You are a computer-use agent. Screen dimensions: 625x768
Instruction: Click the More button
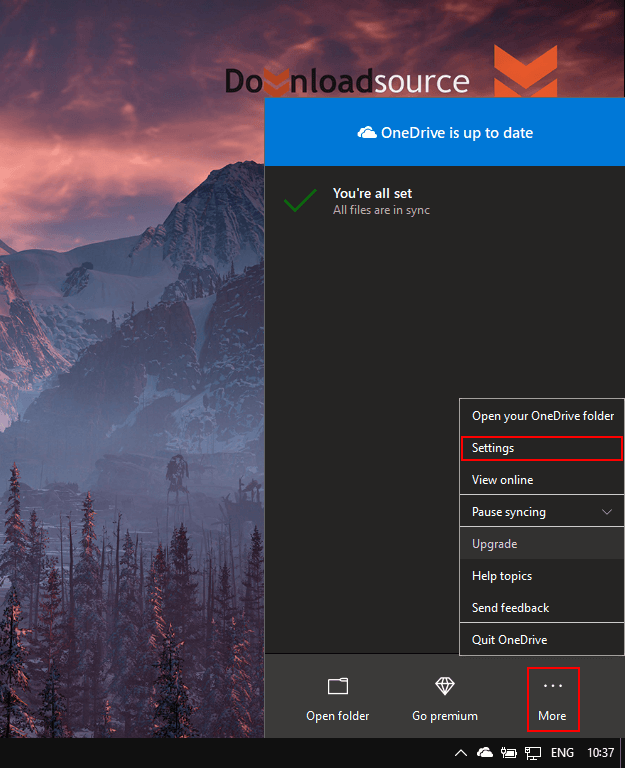point(553,699)
